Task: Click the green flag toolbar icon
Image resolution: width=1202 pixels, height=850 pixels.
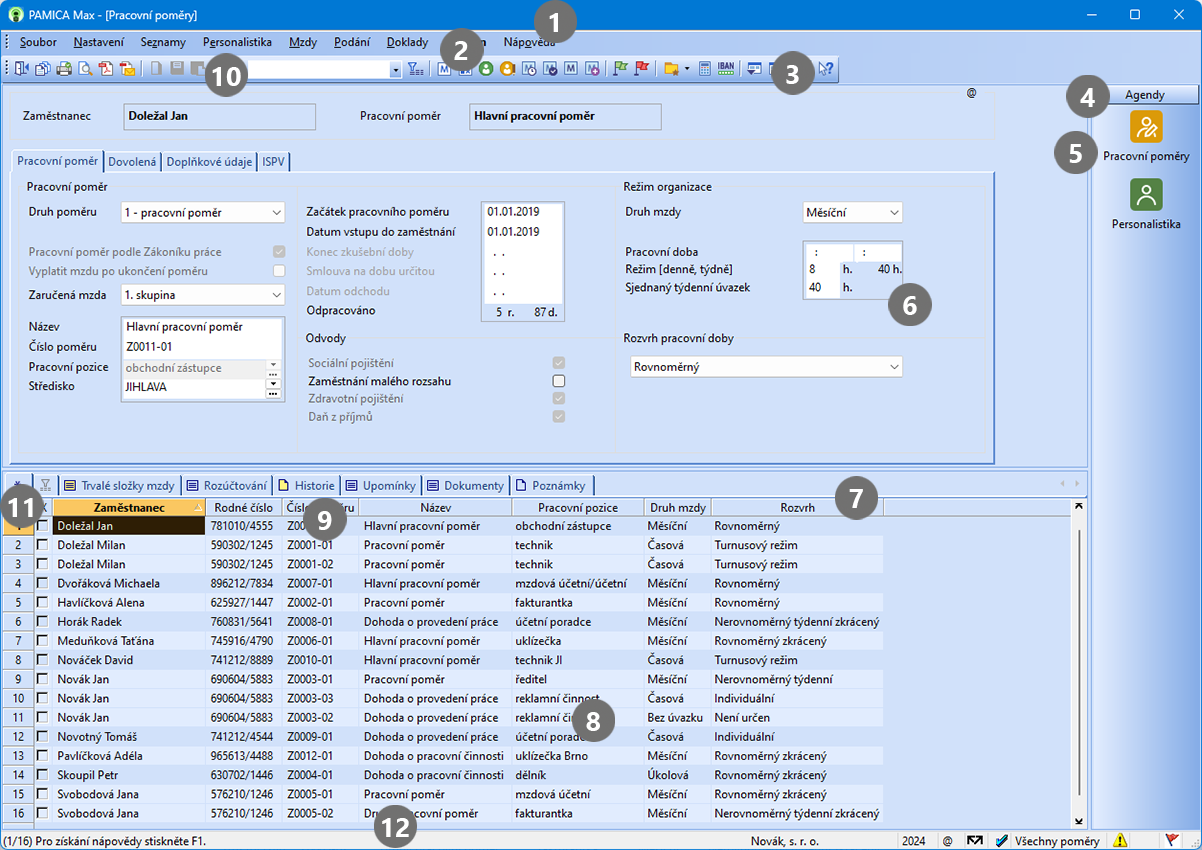Action: tap(620, 69)
